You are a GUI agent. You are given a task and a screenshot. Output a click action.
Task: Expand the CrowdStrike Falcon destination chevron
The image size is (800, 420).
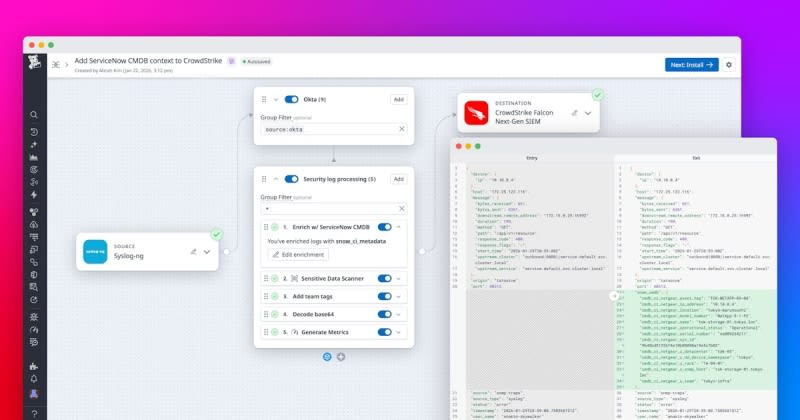[x=588, y=113]
